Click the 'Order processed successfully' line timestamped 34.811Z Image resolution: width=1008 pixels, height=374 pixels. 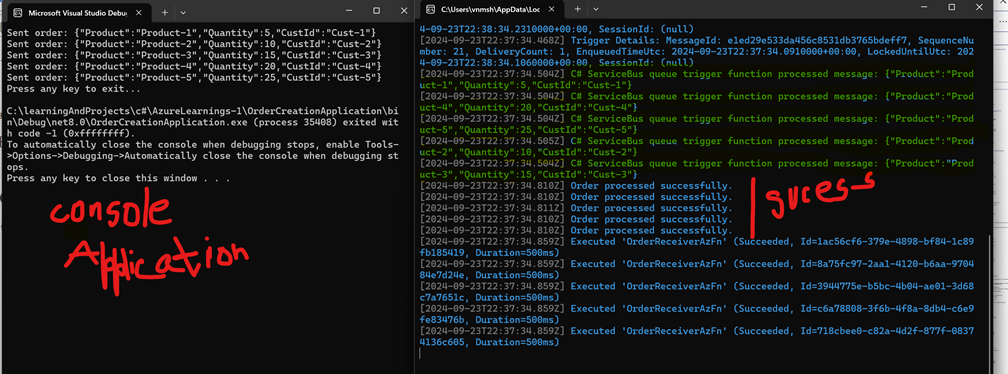pos(575,208)
